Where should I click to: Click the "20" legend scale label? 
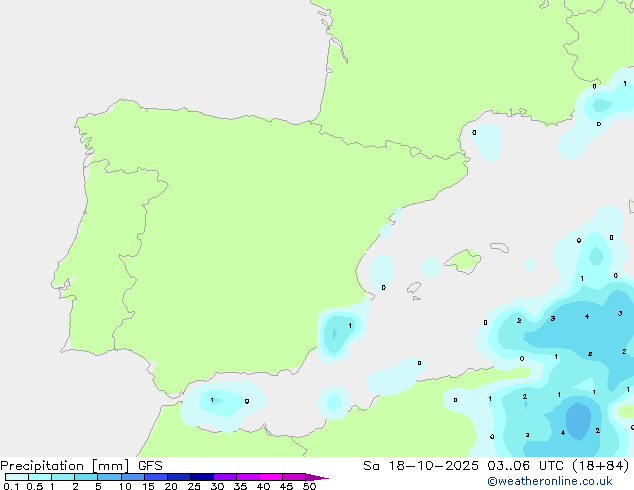[171, 486]
